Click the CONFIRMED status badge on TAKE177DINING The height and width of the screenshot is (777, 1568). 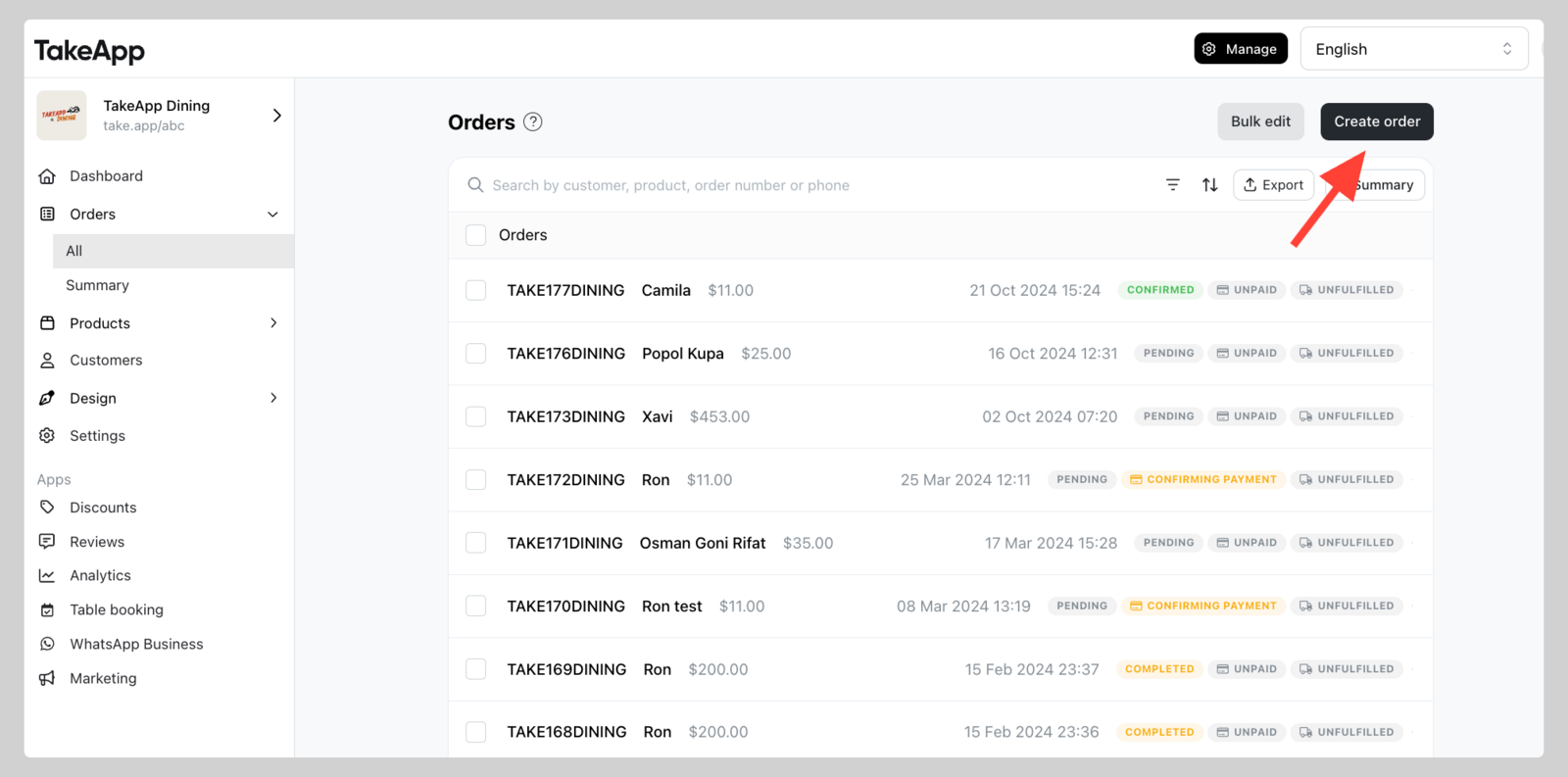pyautogui.click(x=1160, y=290)
